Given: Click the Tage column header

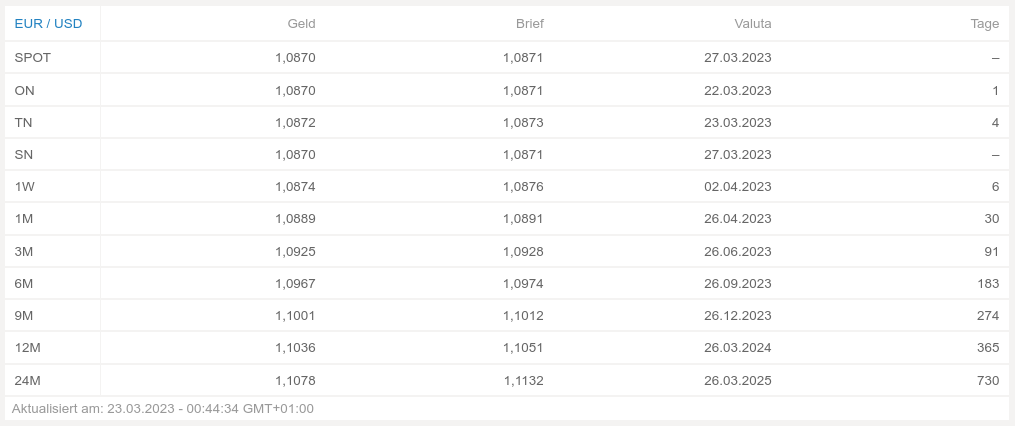Looking at the screenshot, I should click(x=984, y=23).
